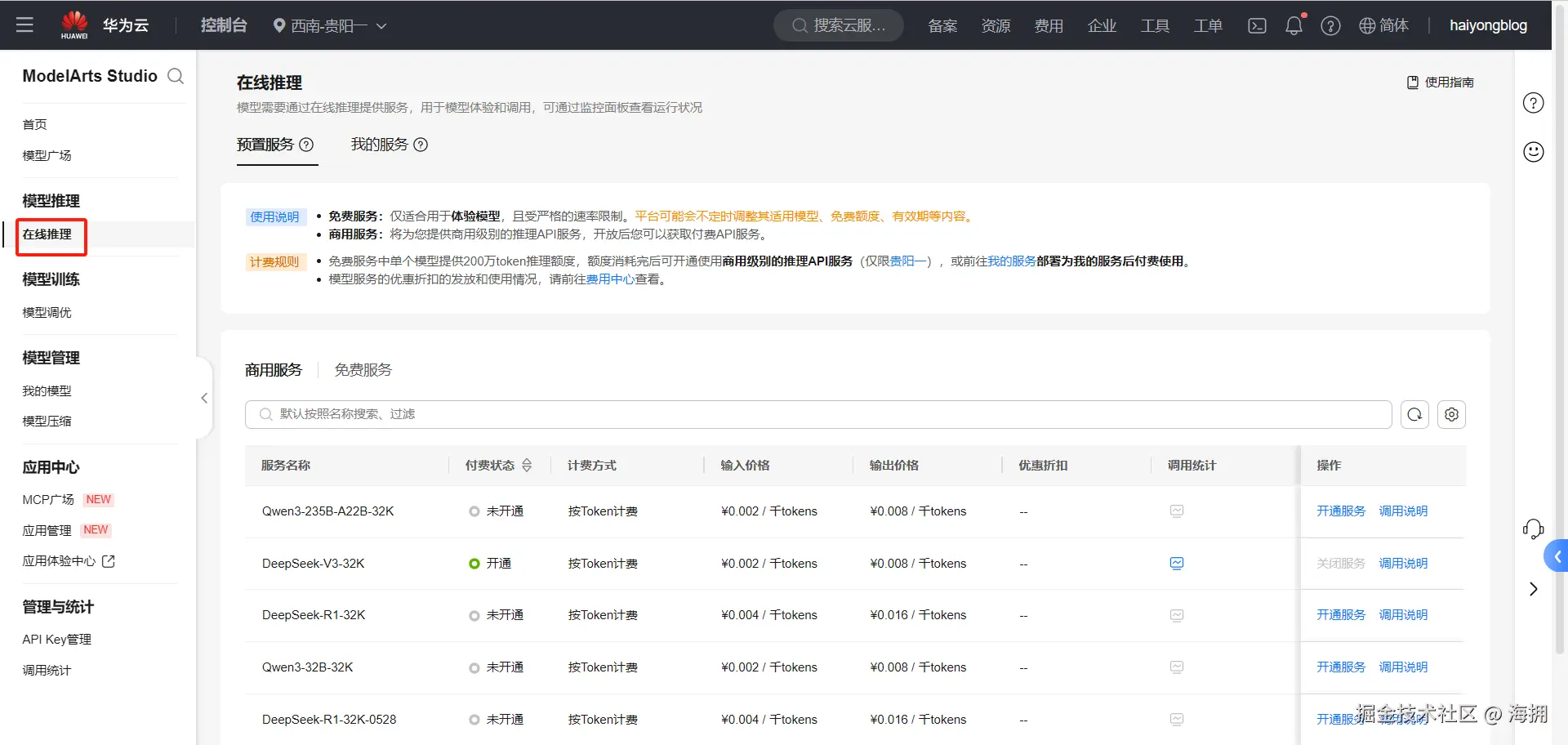
Task: Open table column settings gear
Action: coord(1451,414)
